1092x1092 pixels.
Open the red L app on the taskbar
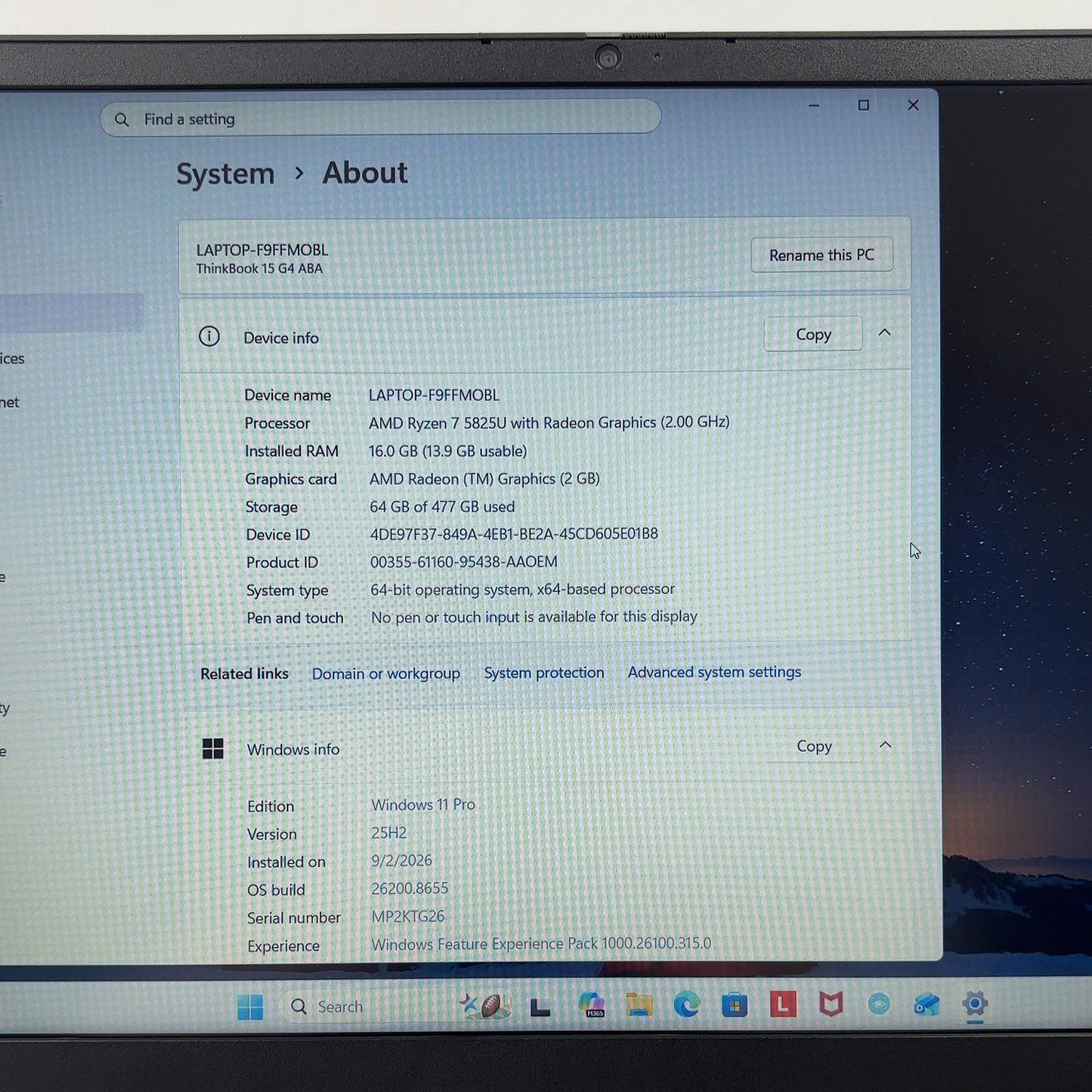[783, 1004]
